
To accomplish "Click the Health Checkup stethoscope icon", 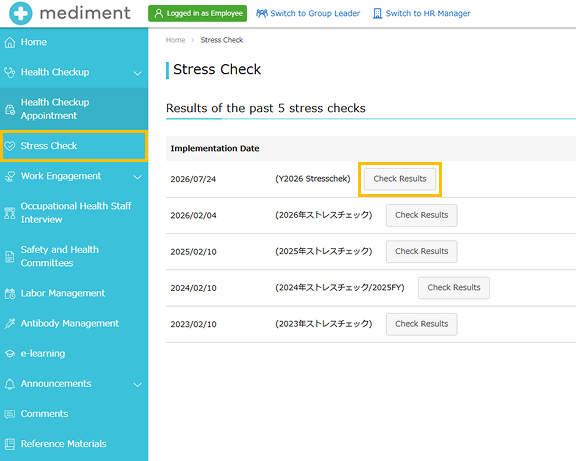I will 10,72.
